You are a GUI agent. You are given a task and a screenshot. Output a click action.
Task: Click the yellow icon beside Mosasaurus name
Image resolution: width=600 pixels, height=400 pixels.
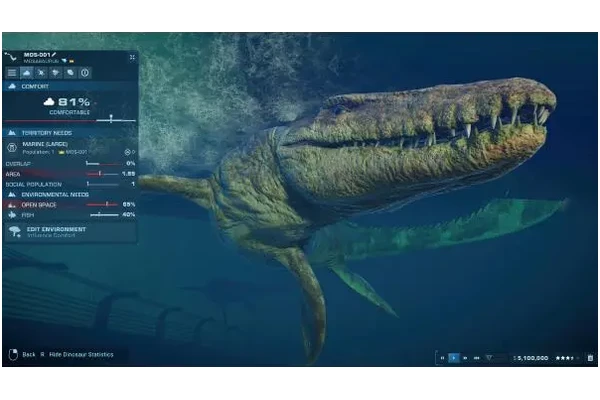(72, 61)
